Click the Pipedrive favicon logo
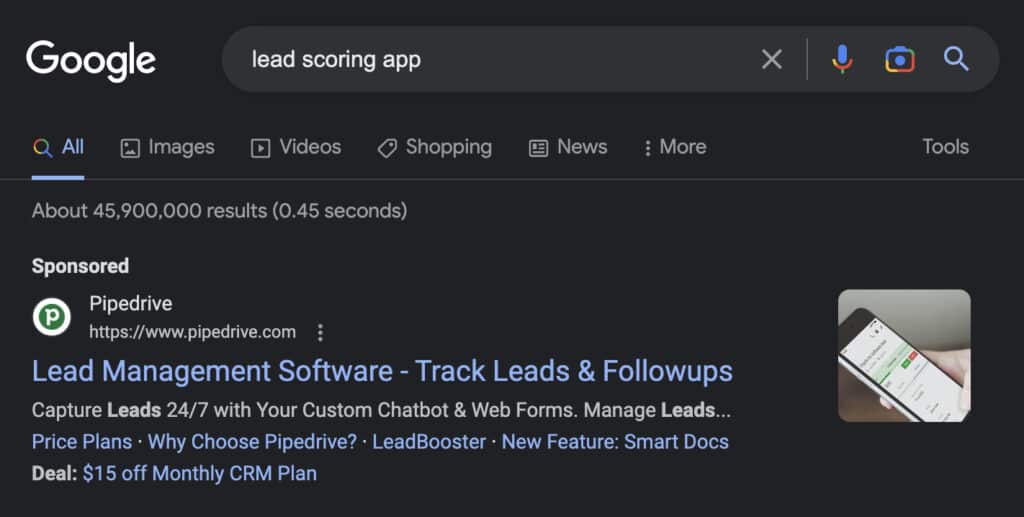Screen dimensions: 1024x517 click(x=52, y=317)
